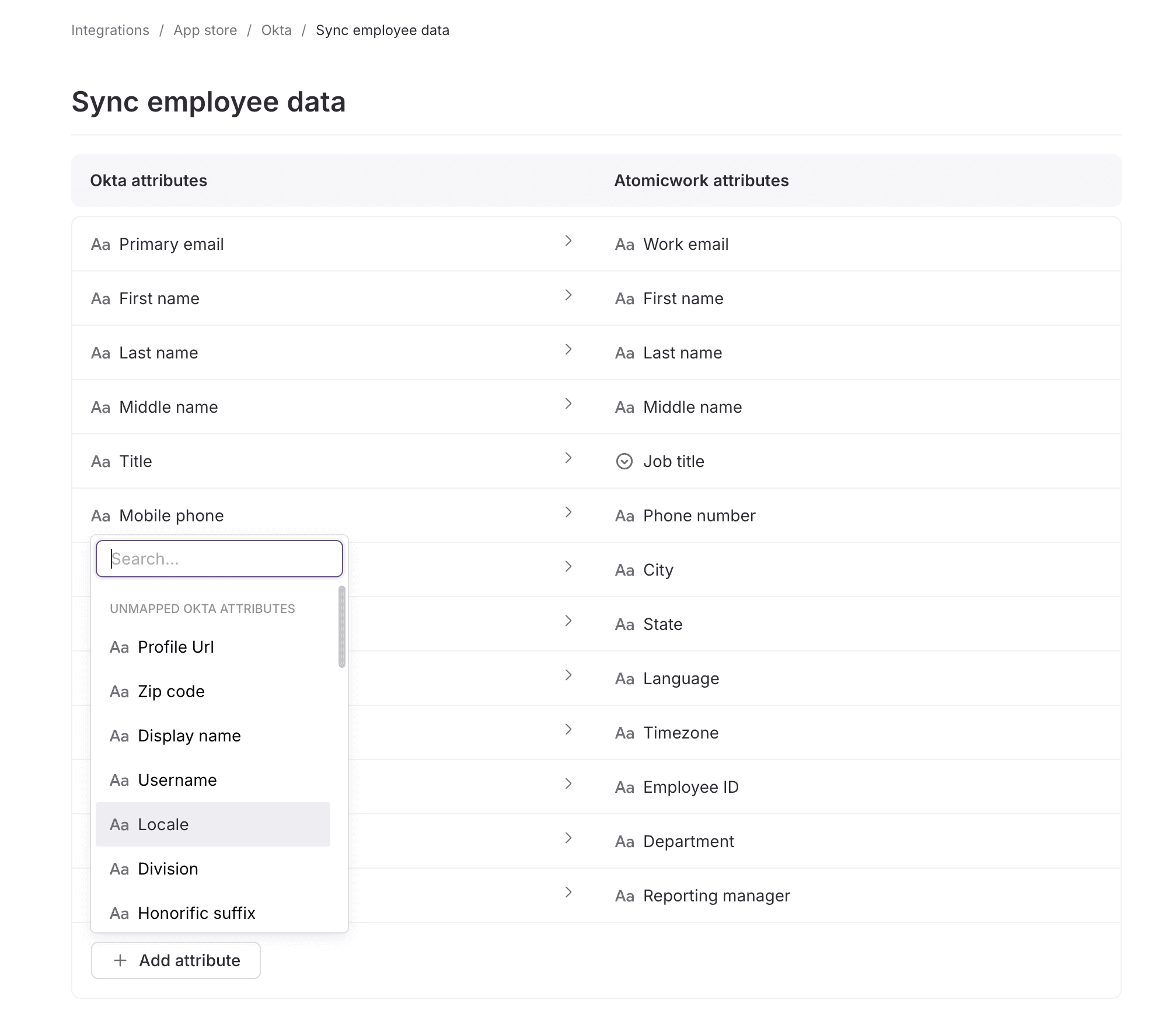Click the Phone number attribute

(x=699, y=515)
